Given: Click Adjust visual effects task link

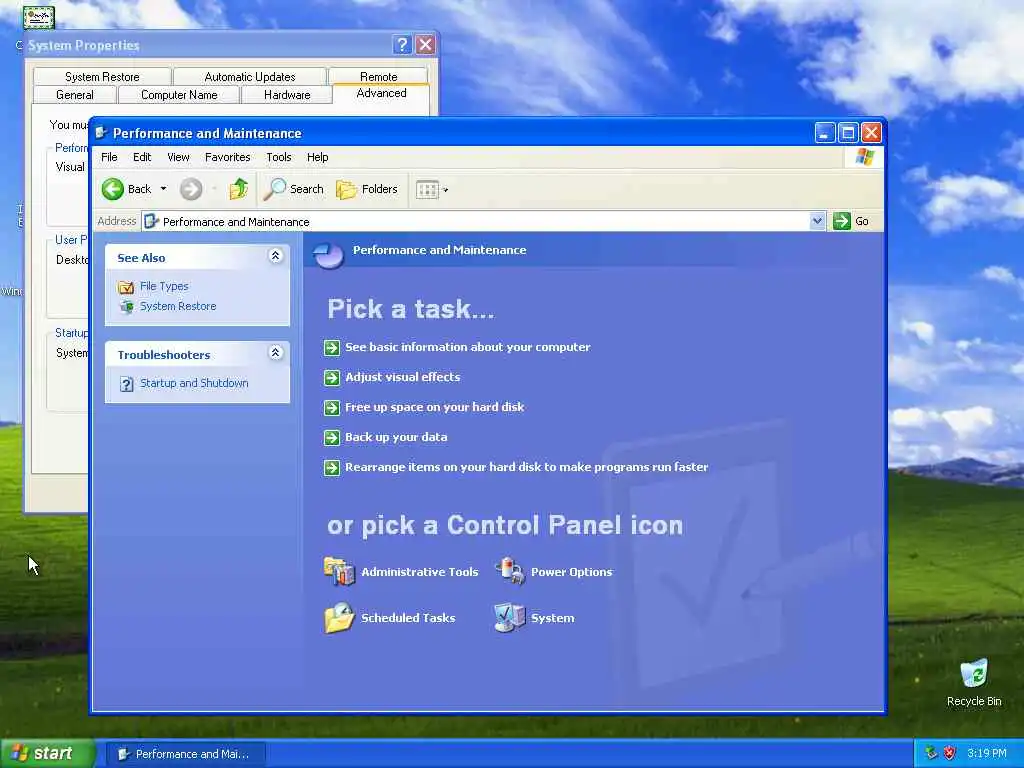Looking at the screenshot, I should (x=402, y=377).
